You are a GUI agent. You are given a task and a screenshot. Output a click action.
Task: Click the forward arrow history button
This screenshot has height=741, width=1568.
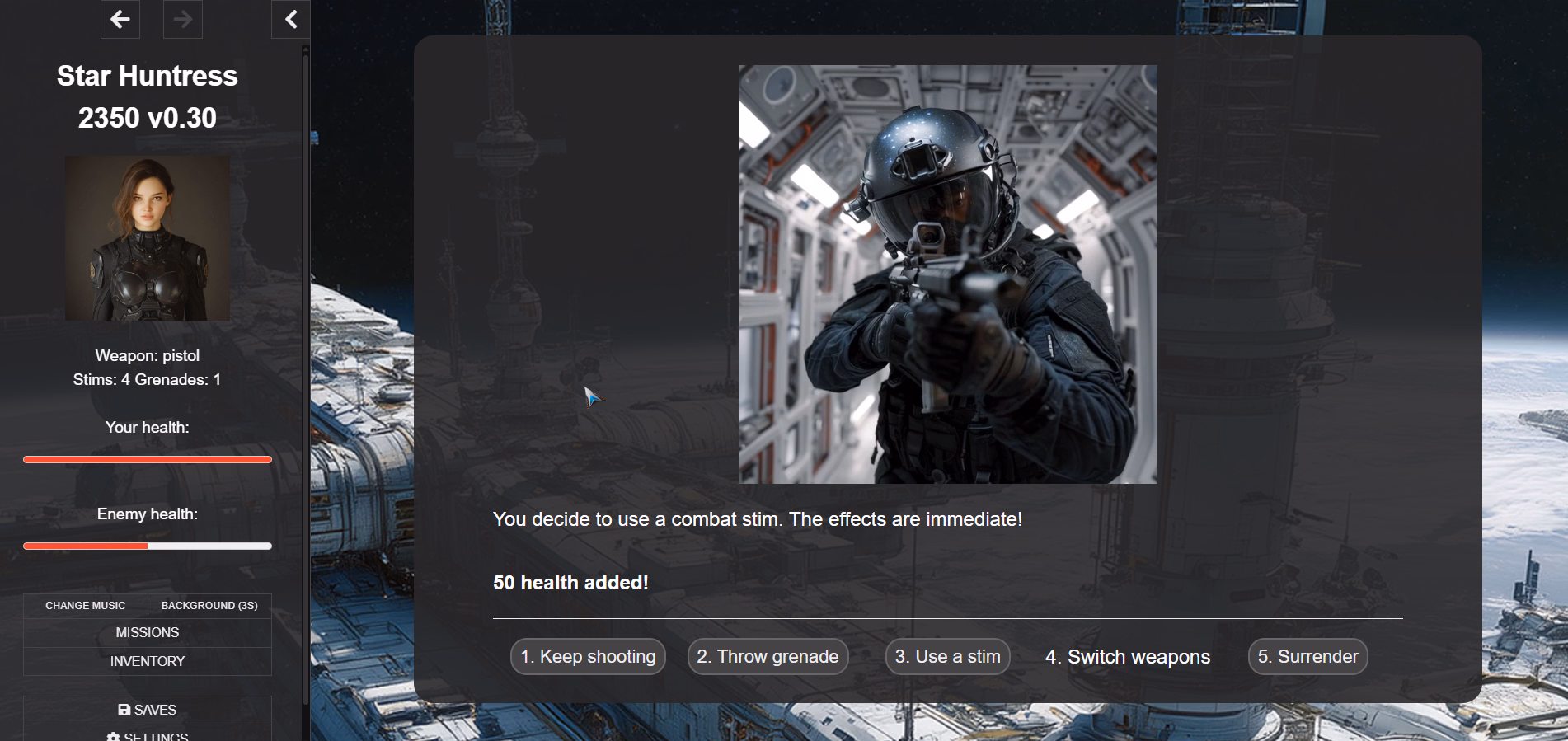pos(182,20)
